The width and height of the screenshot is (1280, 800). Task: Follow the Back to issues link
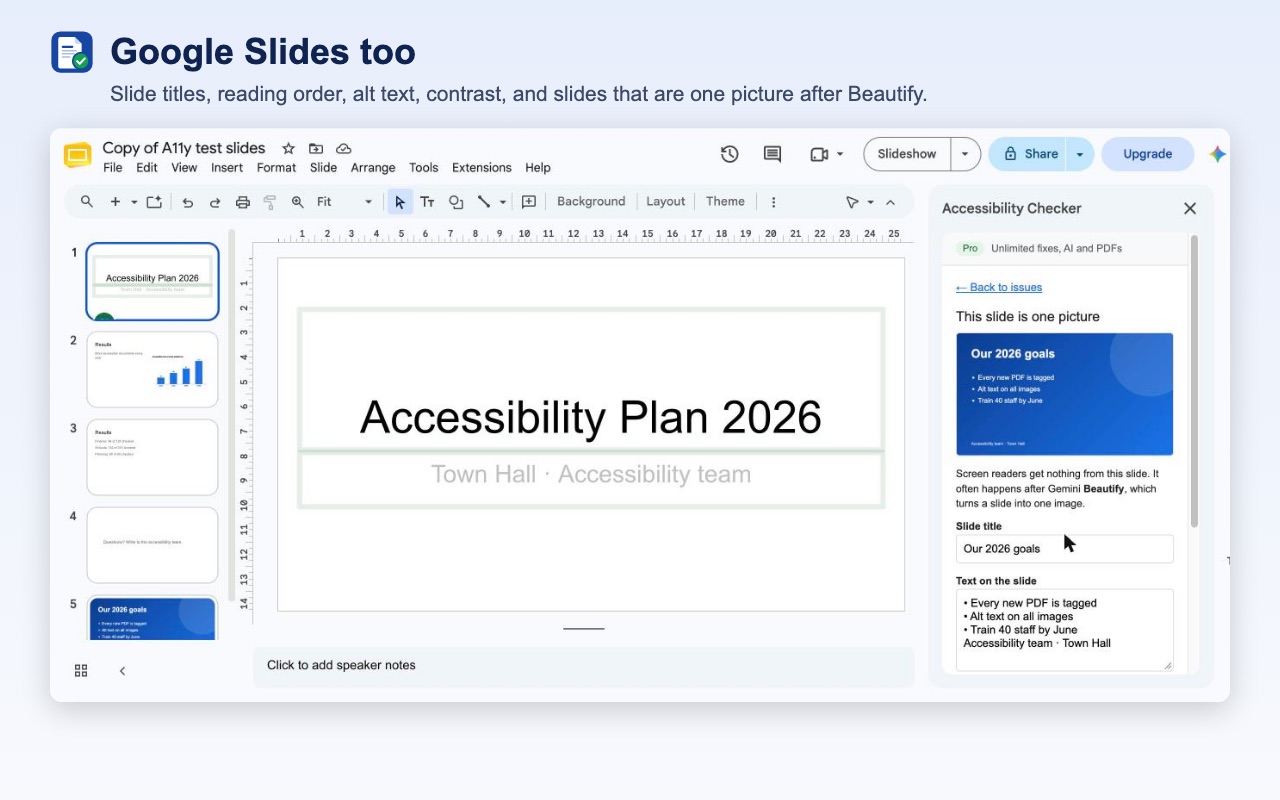click(999, 287)
